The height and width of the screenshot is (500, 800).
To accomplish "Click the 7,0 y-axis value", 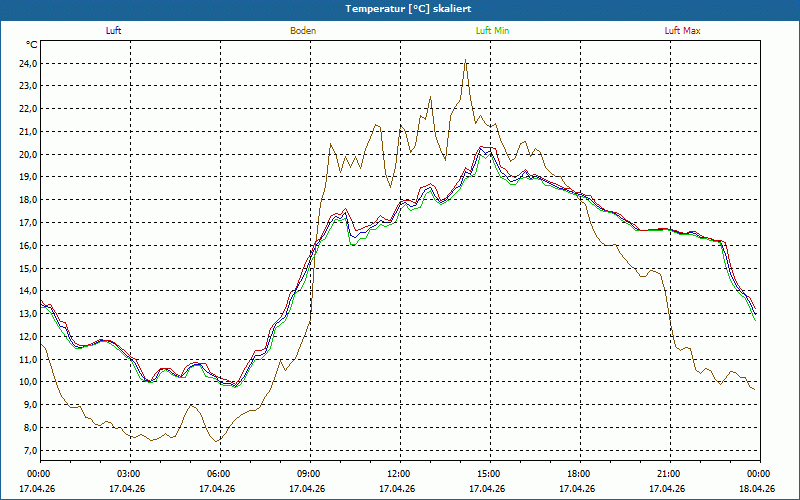I will [30, 451].
